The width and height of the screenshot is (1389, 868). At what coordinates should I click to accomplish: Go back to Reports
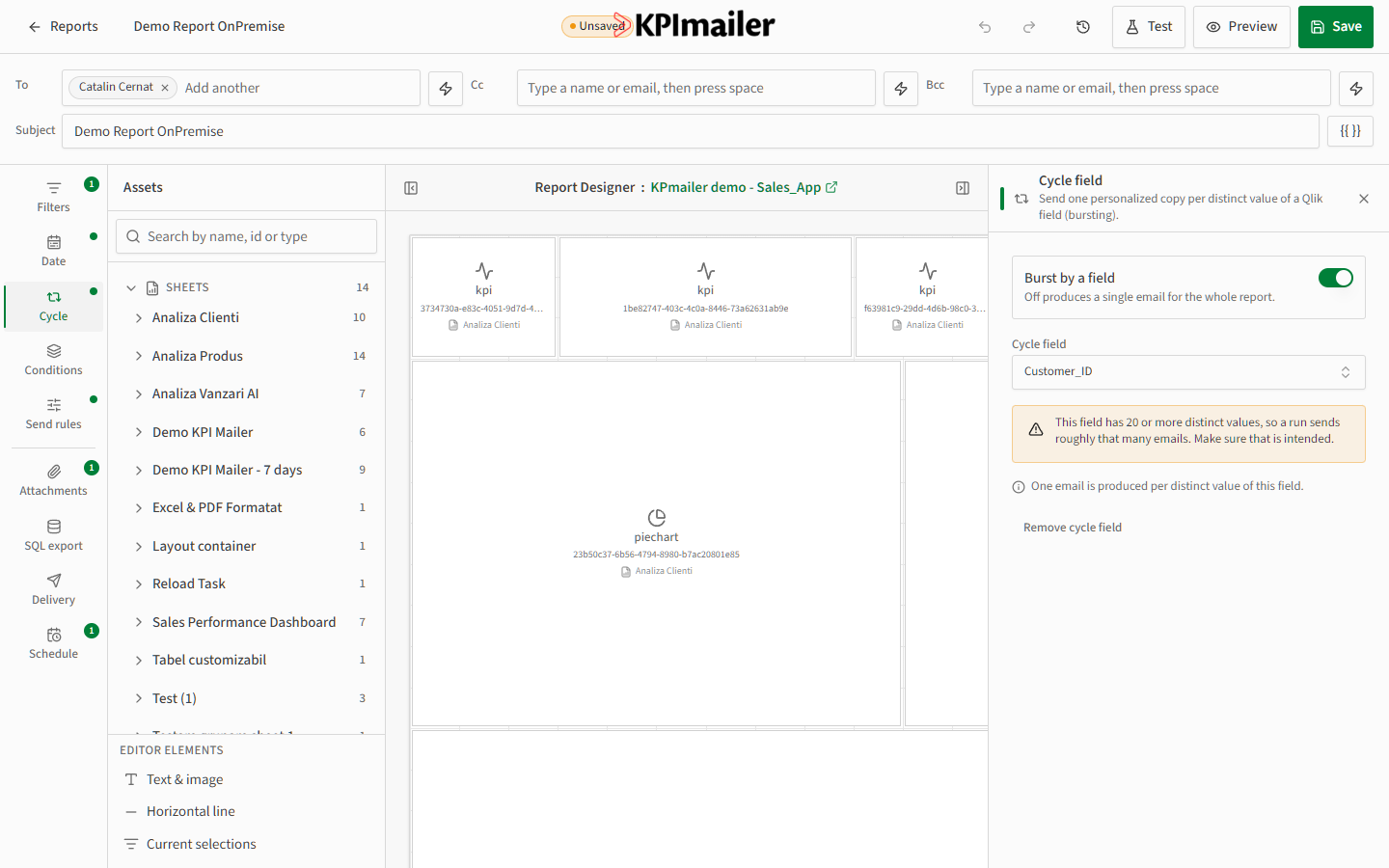click(63, 27)
